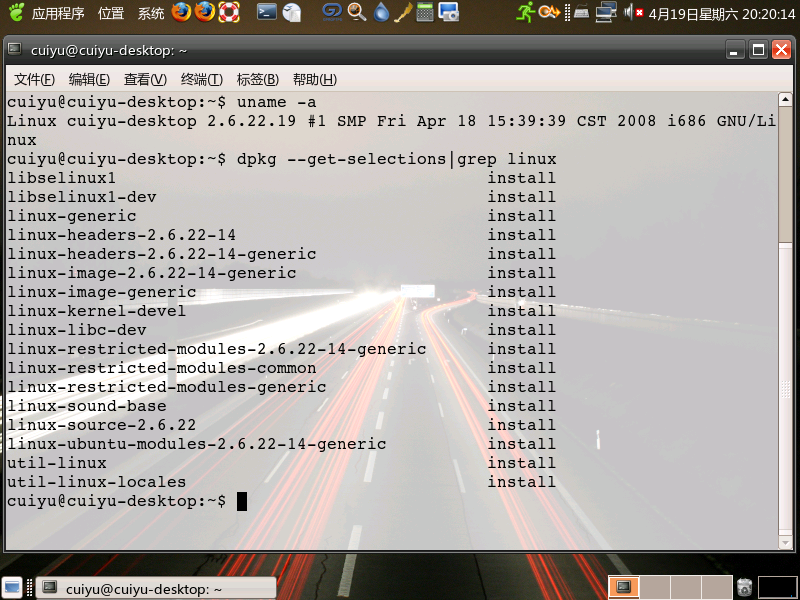The image size is (800, 600).
Task: Click the Show Desktop icon in bottom panel
Action: click(x=12, y=588)
